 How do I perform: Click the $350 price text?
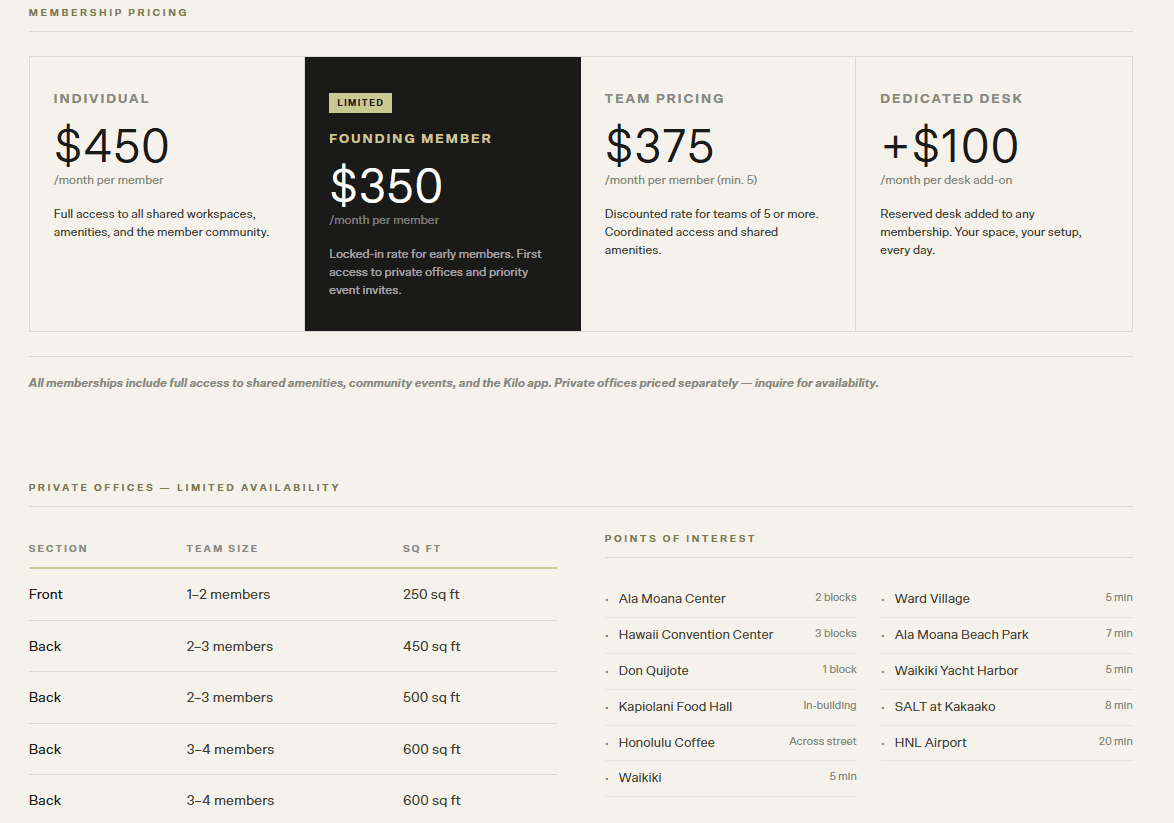pyautogui.click(x=386, y=185)
